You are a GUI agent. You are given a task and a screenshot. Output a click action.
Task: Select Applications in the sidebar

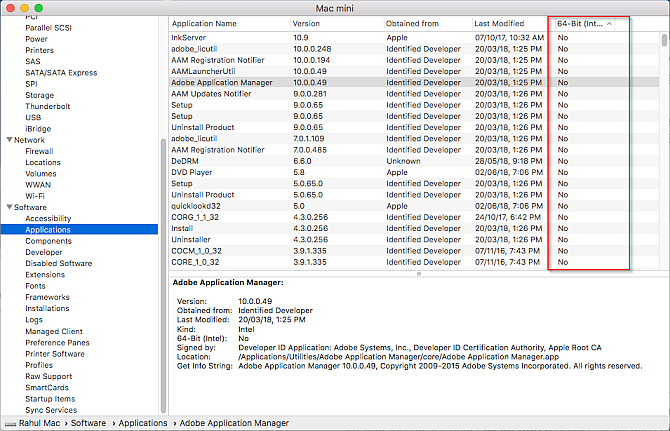[48, 230]
